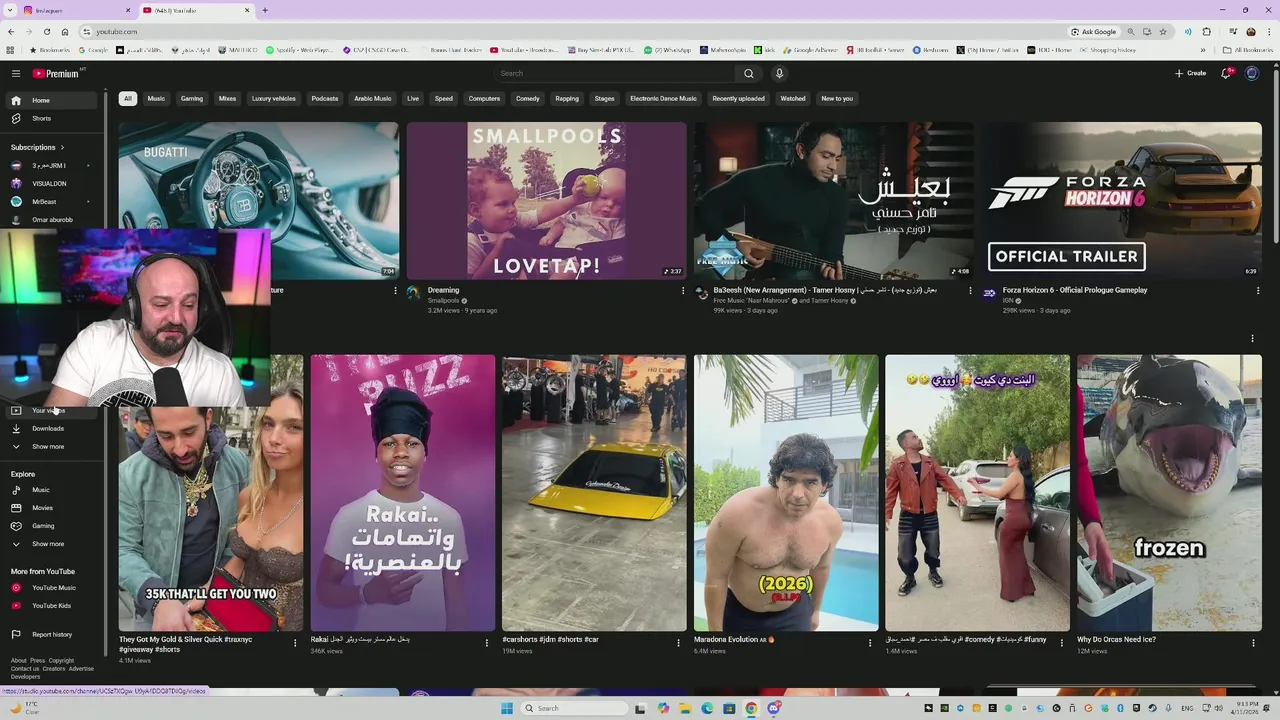Select the New to you chip
This screenshot has height=720, width=1280.
point(837,98)
